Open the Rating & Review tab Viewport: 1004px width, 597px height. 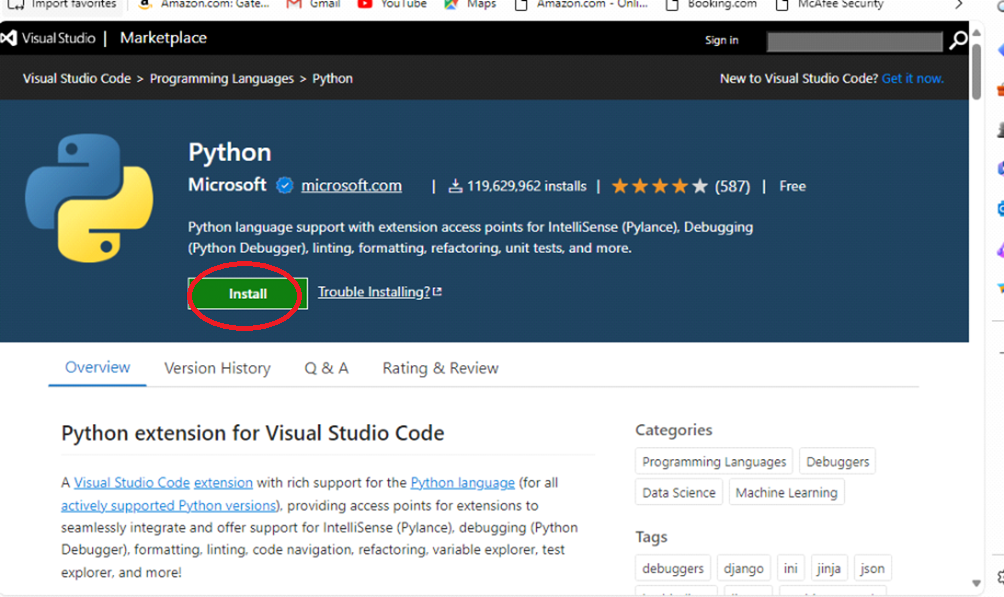440,368
